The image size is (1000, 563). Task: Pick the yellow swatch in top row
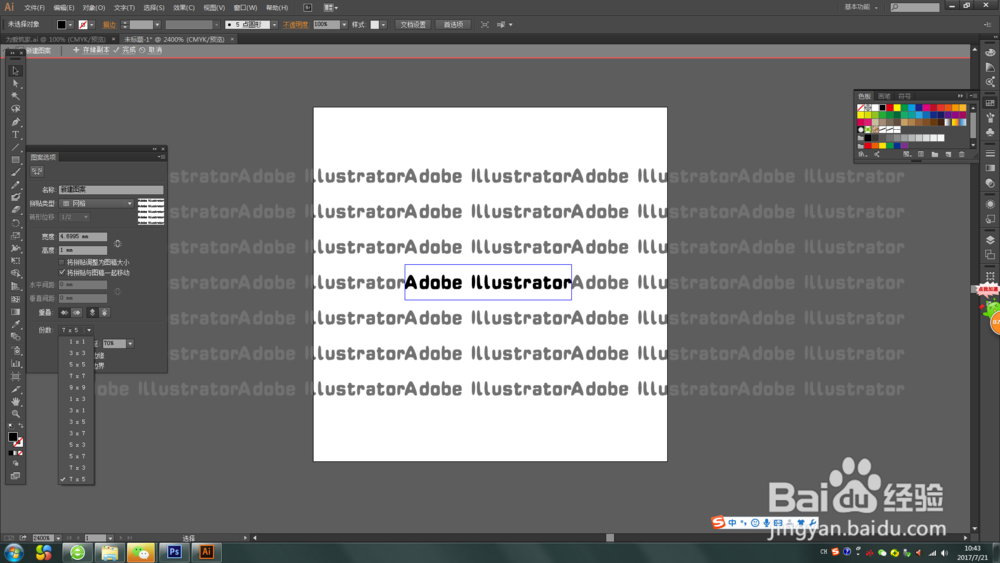click(897, 108)
